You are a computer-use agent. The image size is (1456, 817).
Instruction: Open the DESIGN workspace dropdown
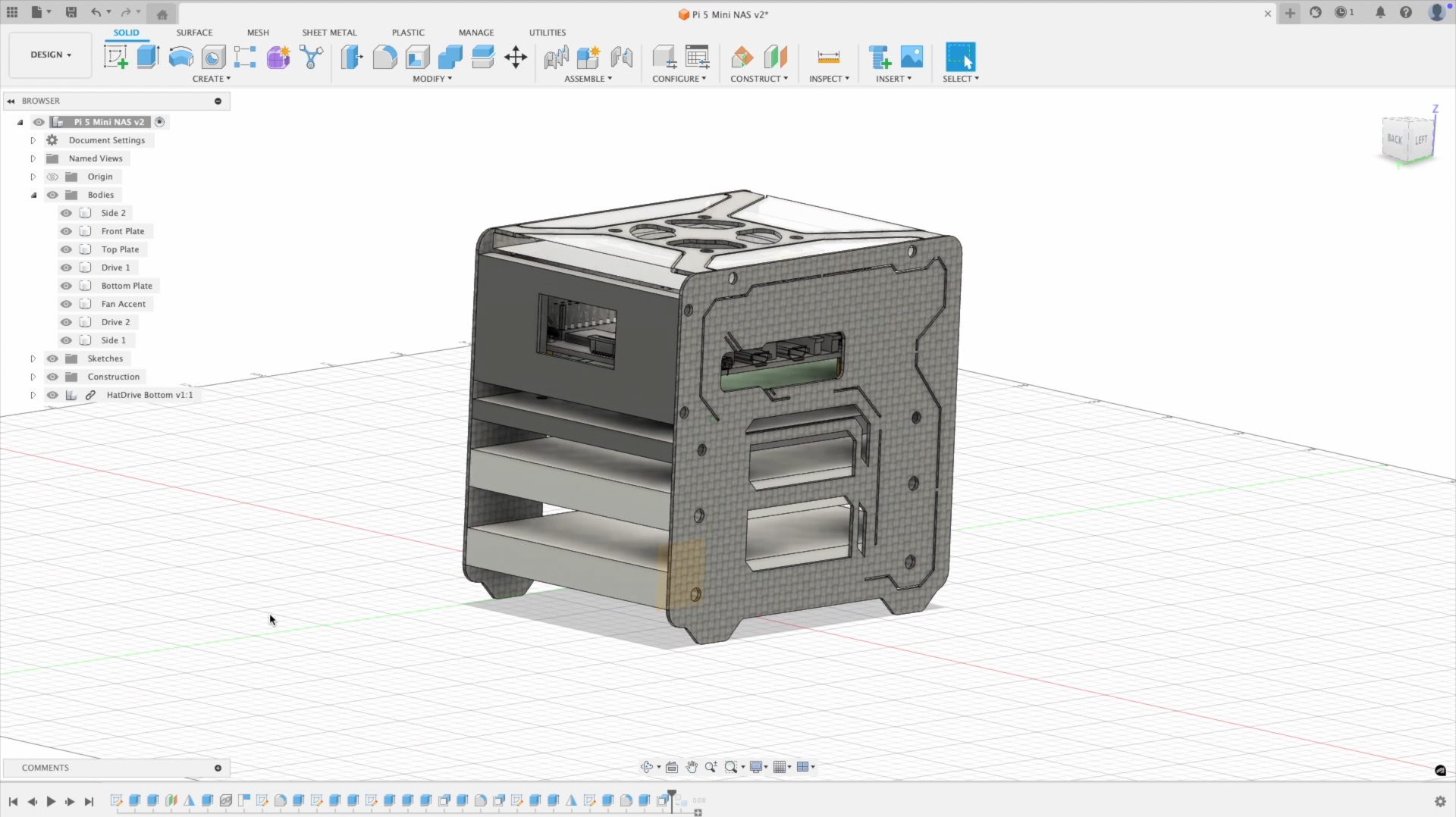click(x=50, y=55)
